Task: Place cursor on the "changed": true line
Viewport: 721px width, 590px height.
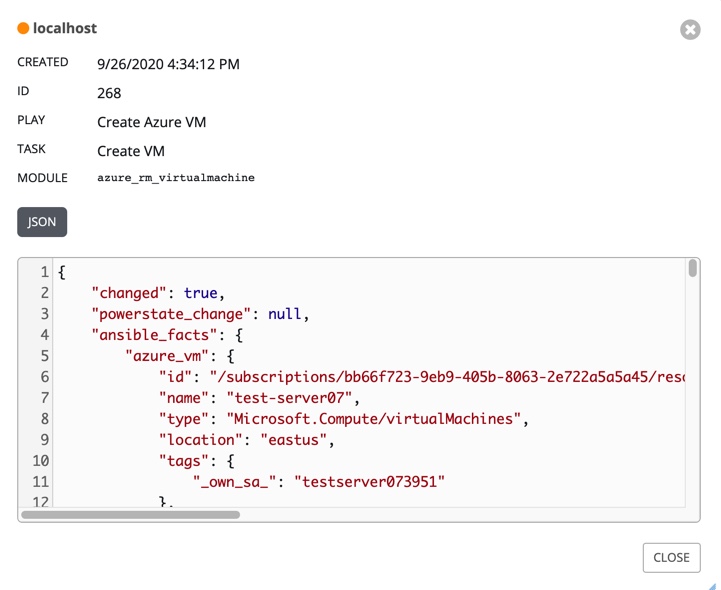Action: 155,293
